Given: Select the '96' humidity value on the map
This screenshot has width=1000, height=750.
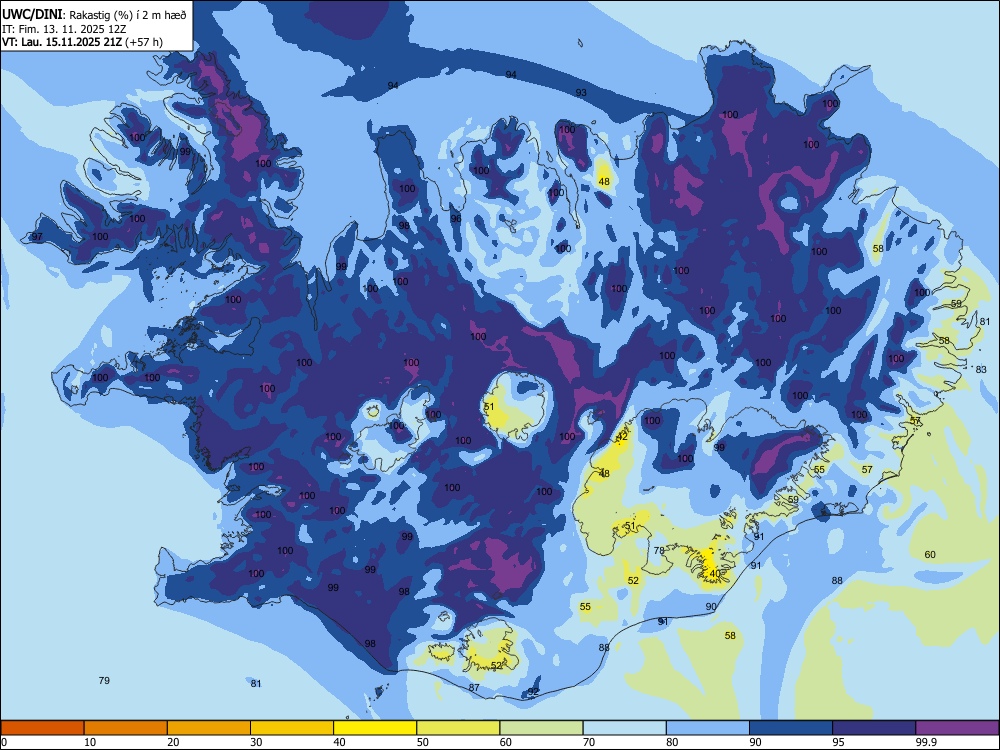Looking at the screenshot, I should (455, 219).
